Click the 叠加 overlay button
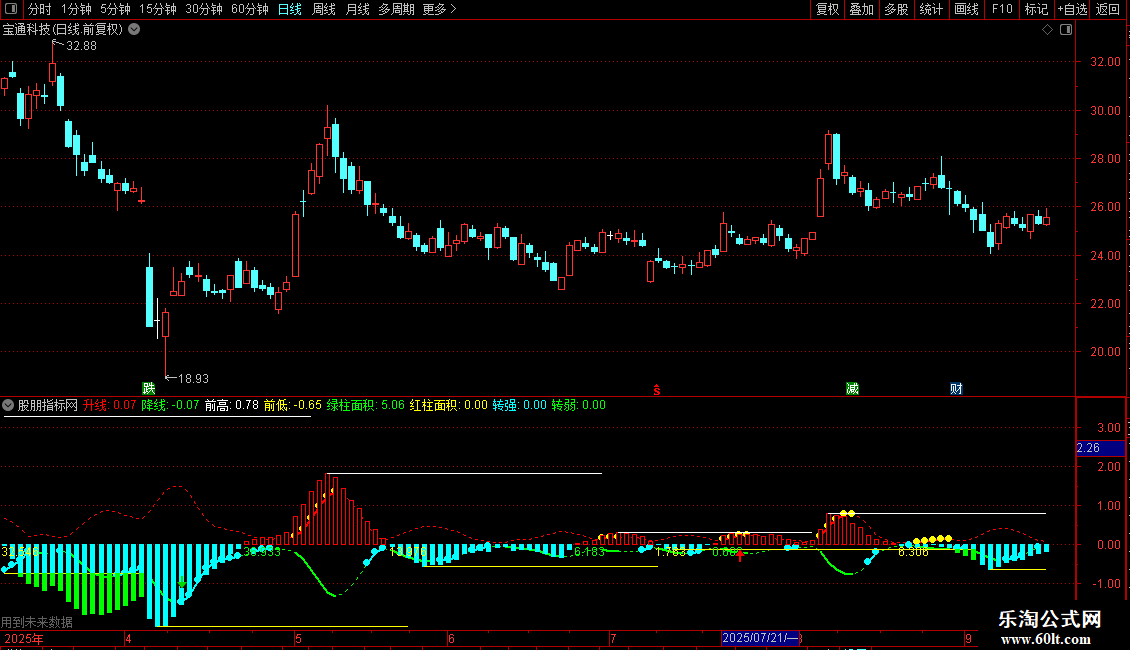1130x650 pixels. 862,9
